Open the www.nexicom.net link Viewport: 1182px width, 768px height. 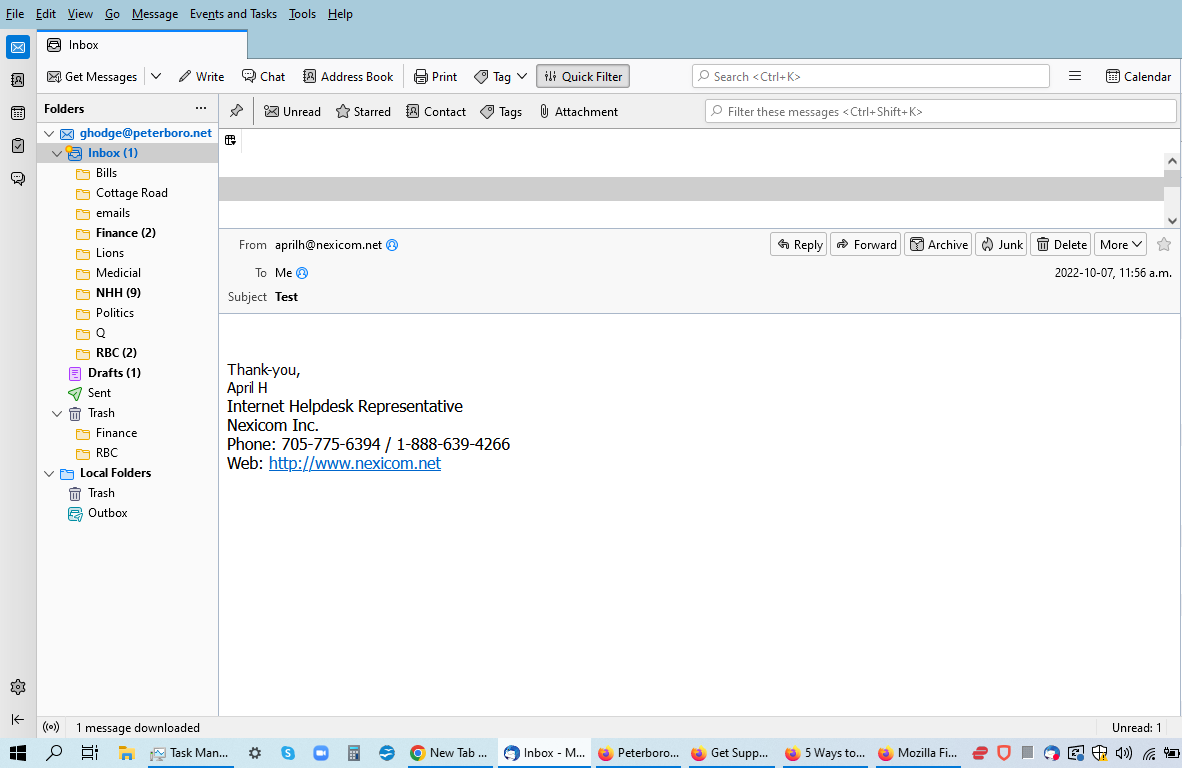point(354,464)
